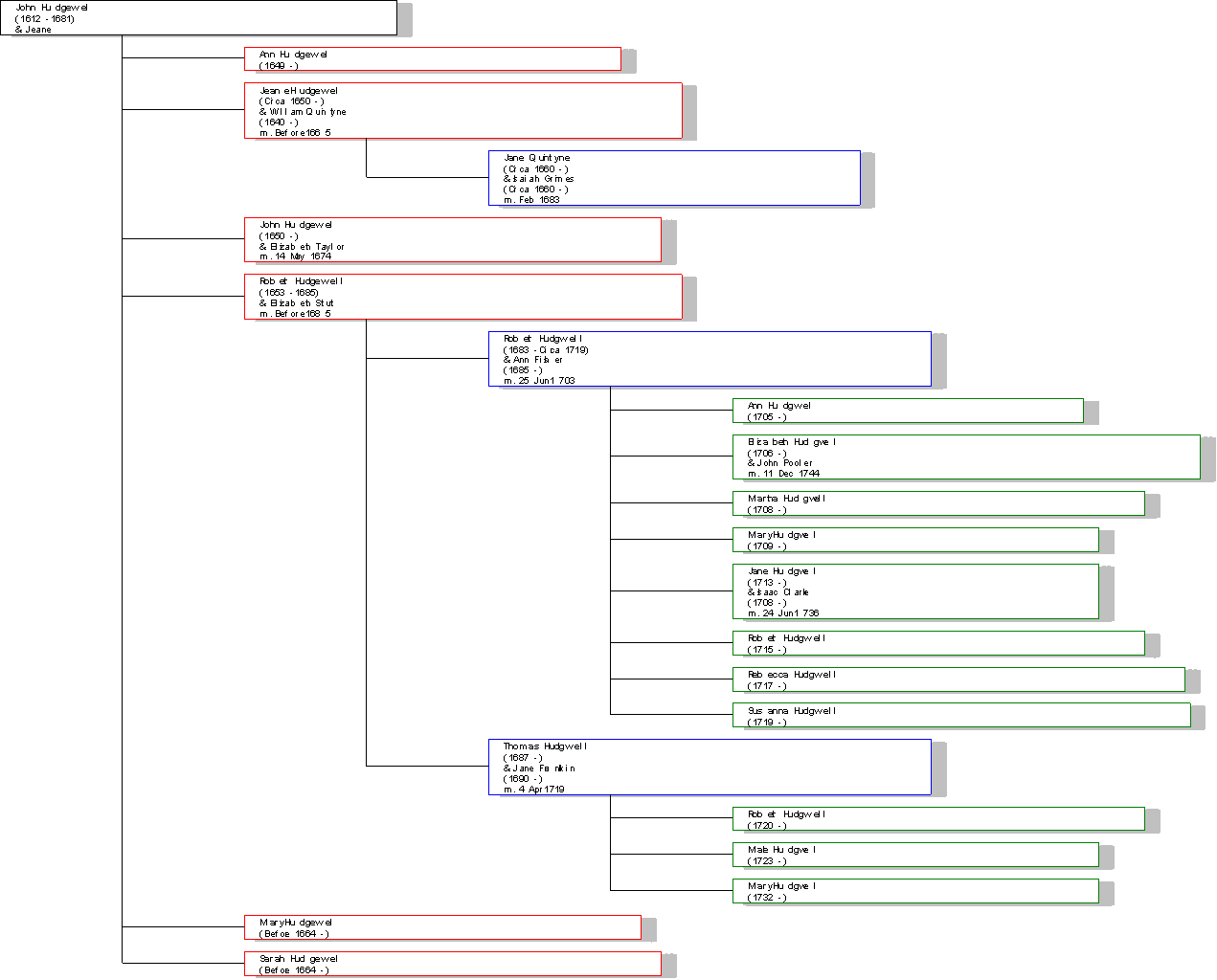
Task: Click the Mary Hudgwell (1732) box
Action: point(915,891)
